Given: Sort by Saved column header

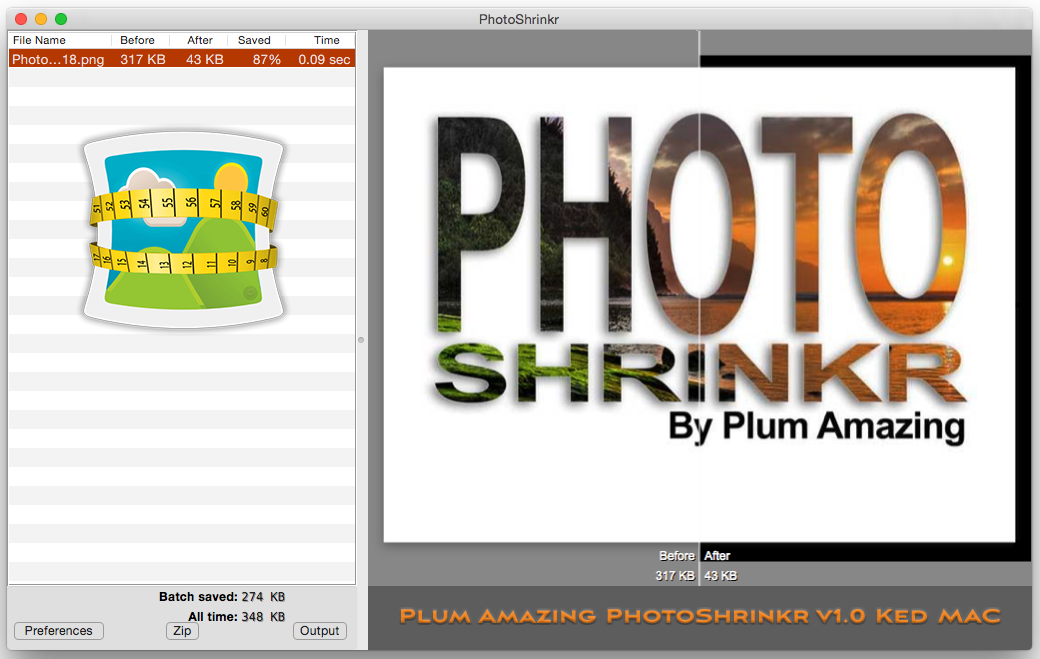Looking at the screenshot, I should click(x=256, y=40).
